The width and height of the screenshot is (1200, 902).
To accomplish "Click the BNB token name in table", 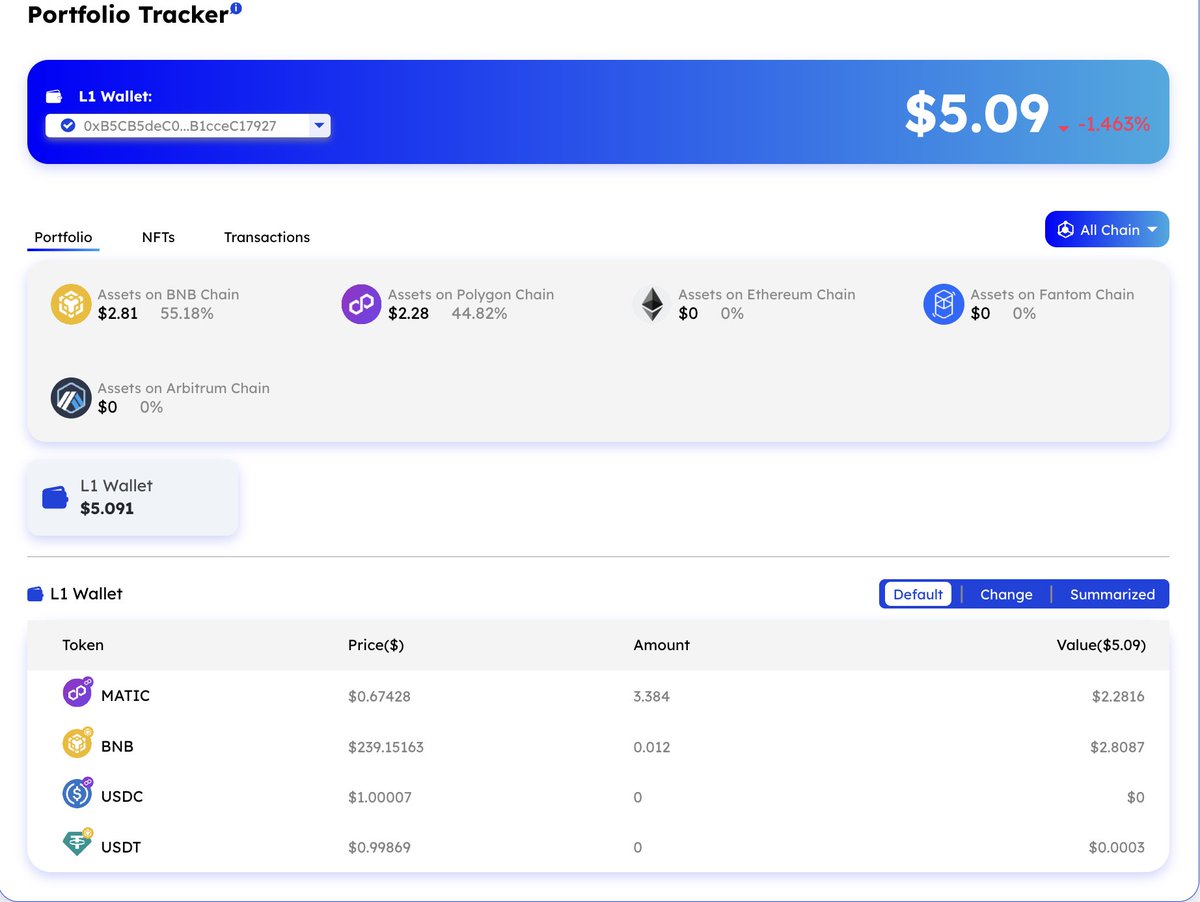I will coord(117,746).
